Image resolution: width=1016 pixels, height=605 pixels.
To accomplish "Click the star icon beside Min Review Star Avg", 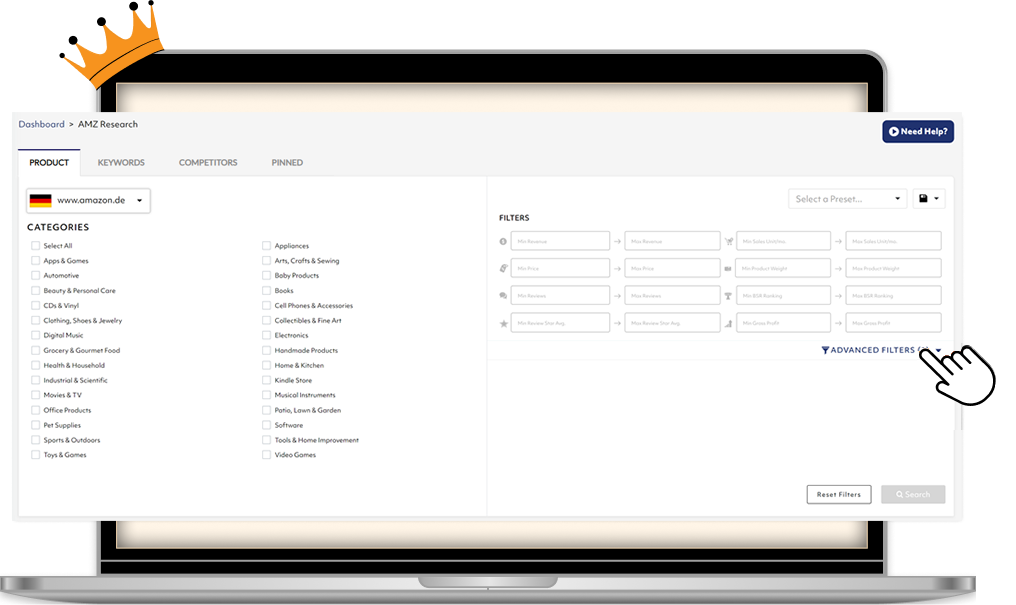I will pos(503,323).
